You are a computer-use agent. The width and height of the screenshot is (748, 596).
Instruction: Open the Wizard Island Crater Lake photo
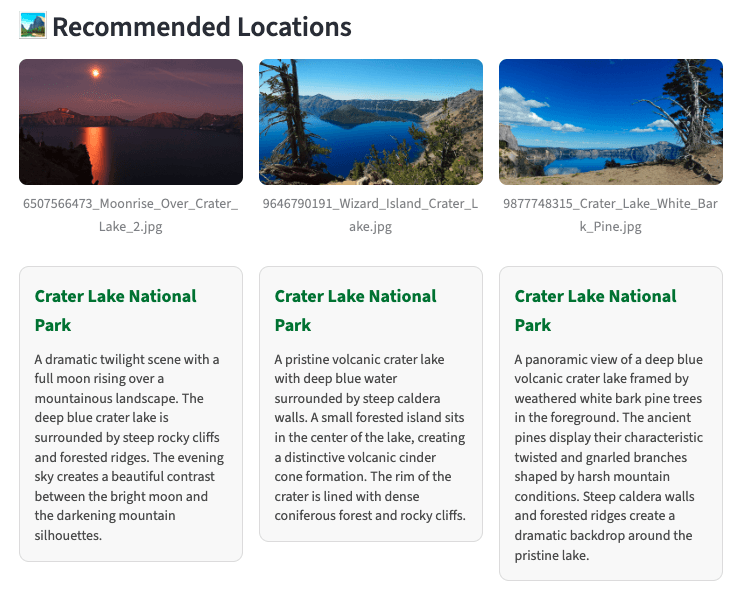click(371, 122)
